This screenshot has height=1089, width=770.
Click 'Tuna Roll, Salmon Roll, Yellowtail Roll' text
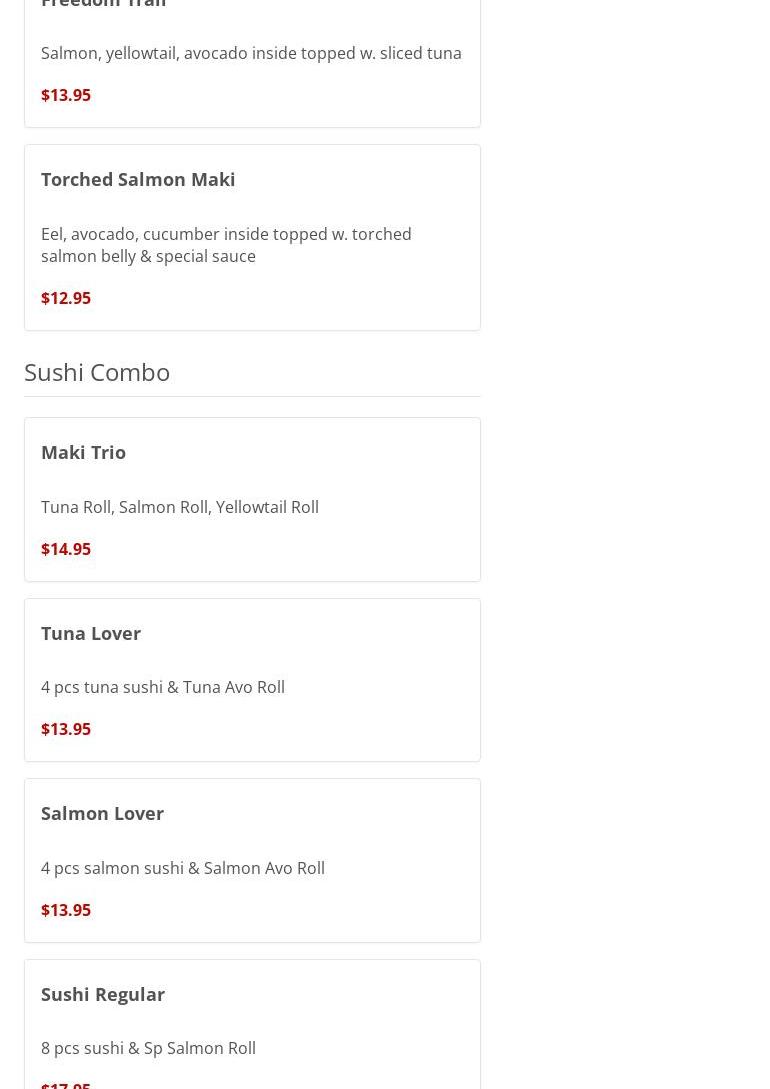click(x=180, y=507)
